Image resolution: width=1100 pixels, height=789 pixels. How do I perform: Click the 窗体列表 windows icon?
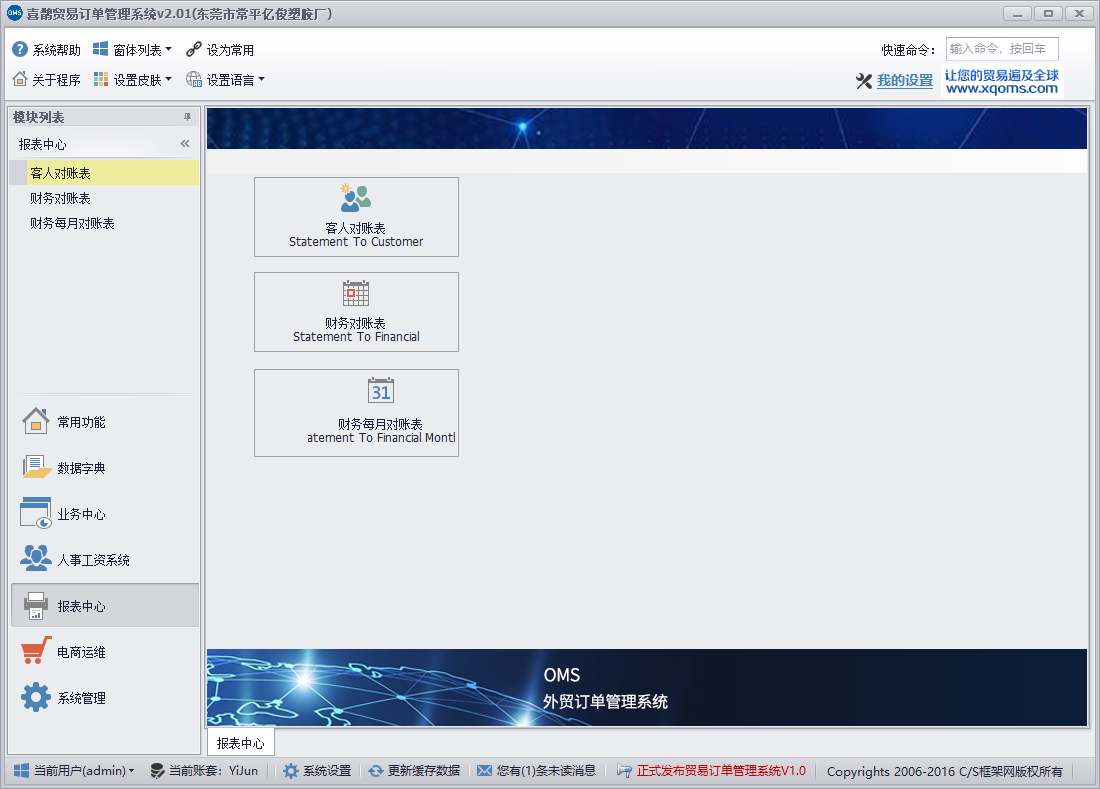tap(100, 48)
